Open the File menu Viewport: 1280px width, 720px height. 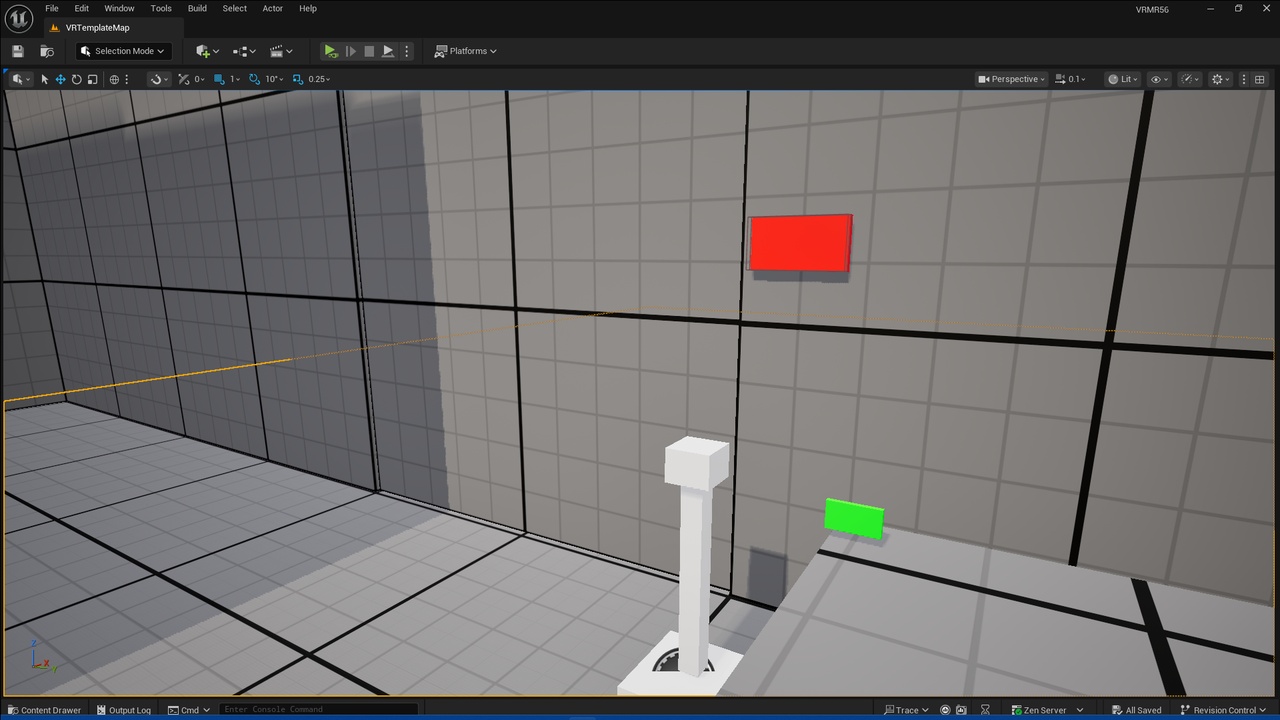pyautogui.click(x=52, y=8)
